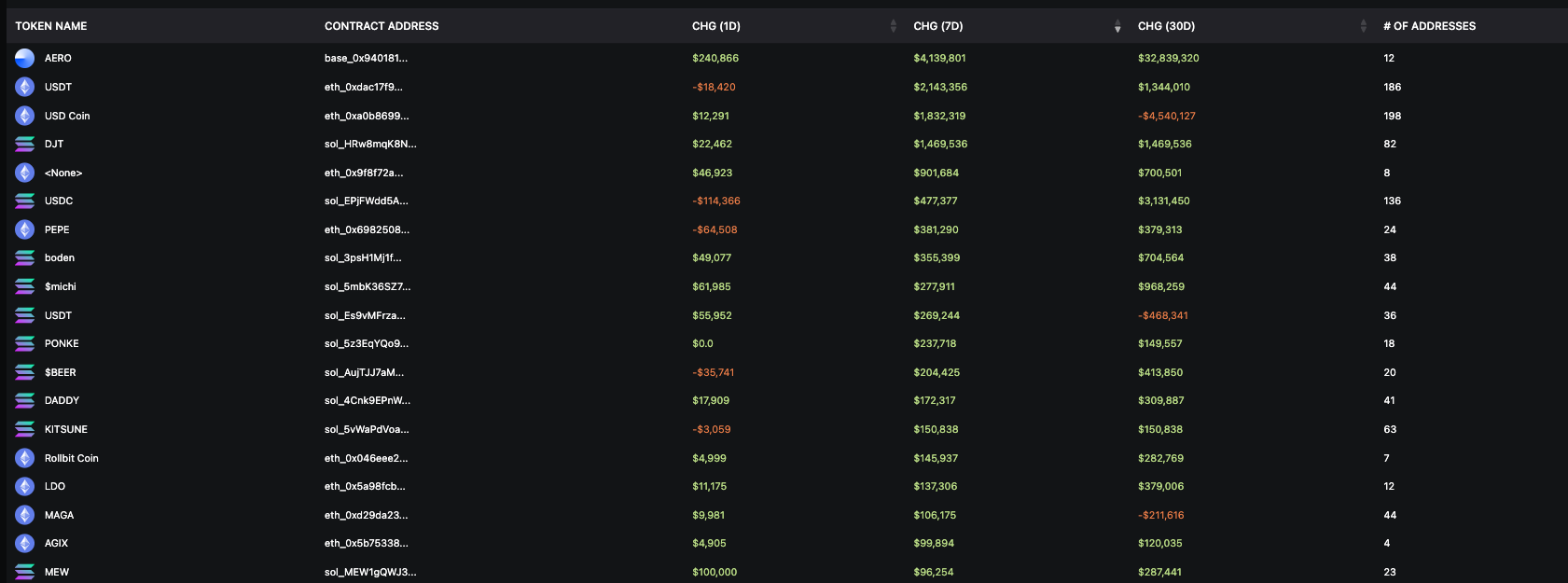Click the Ethereum icon next to LDO
1568x583 pixels.
click(25, 486)
